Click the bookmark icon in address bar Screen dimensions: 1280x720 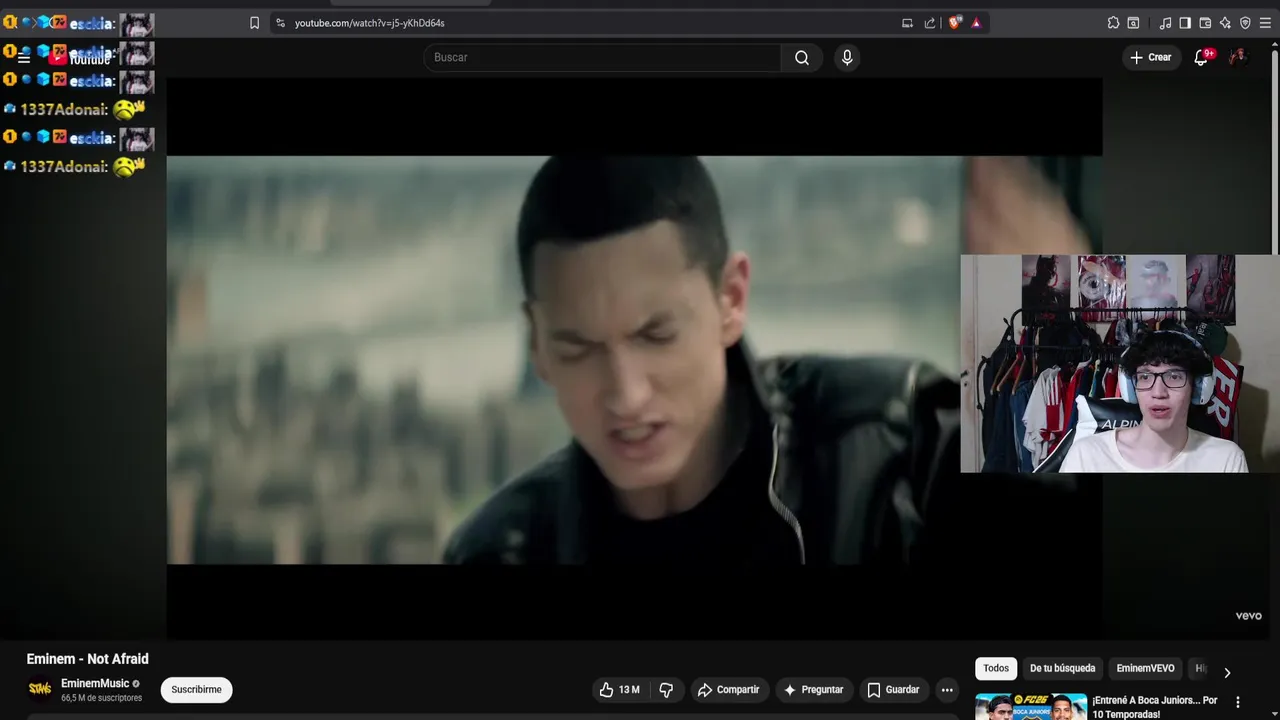tap(254, 23)
